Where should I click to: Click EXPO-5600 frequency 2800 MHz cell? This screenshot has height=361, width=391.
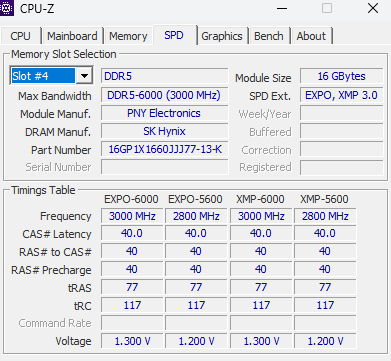point(196,216)
